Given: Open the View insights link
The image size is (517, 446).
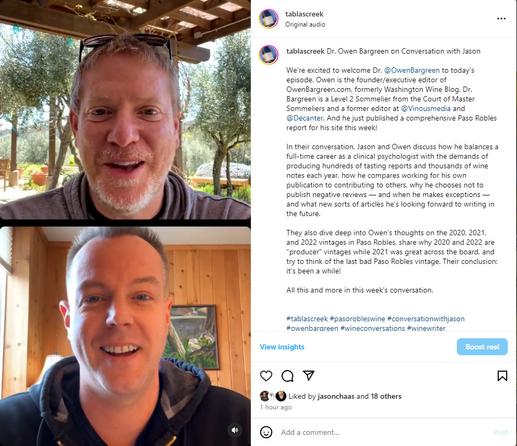Looking at the screenshot, I should [282, 347].
